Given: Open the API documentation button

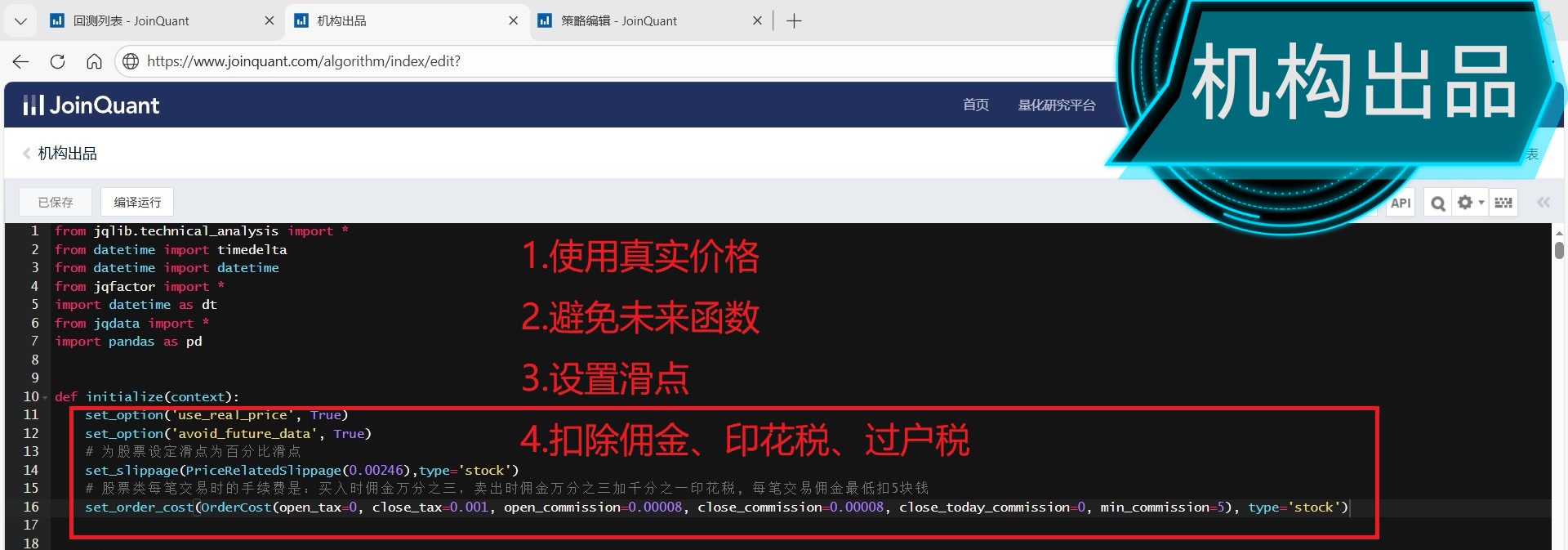Looking at the screenshot, I should [x=1401, y=203].
